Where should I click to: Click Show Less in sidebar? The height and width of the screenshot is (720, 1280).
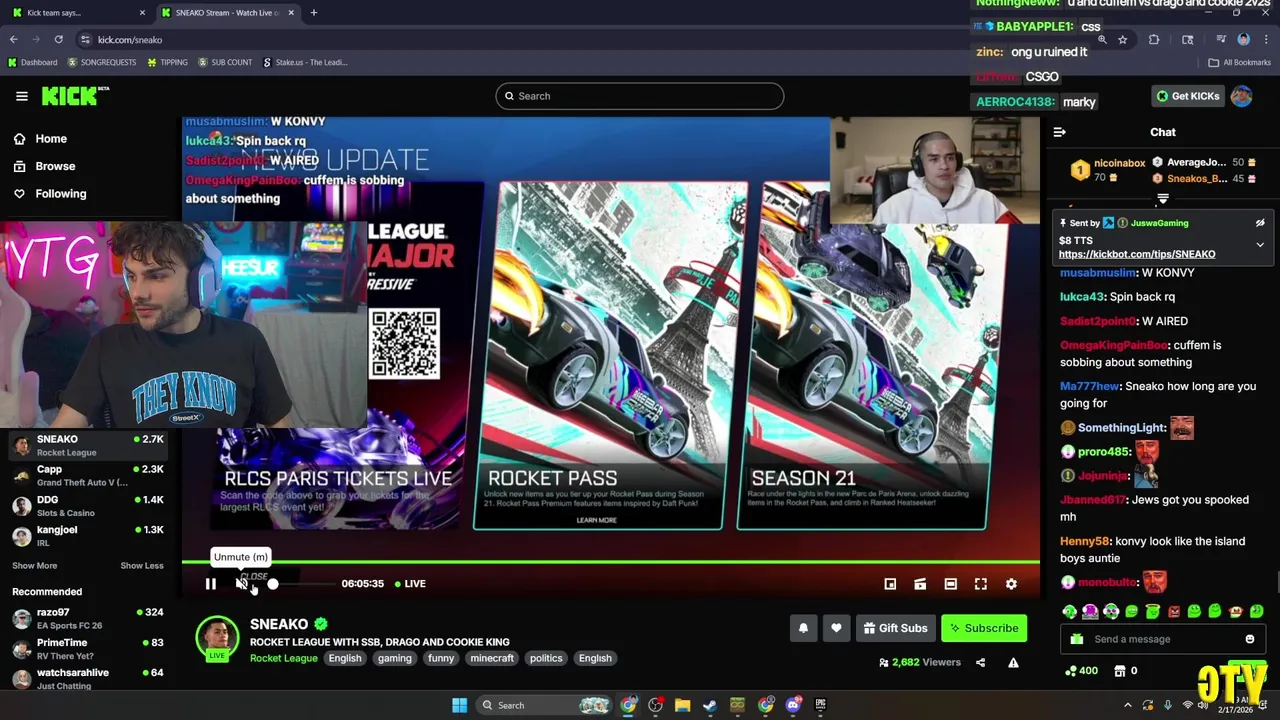tap(142, 566)
